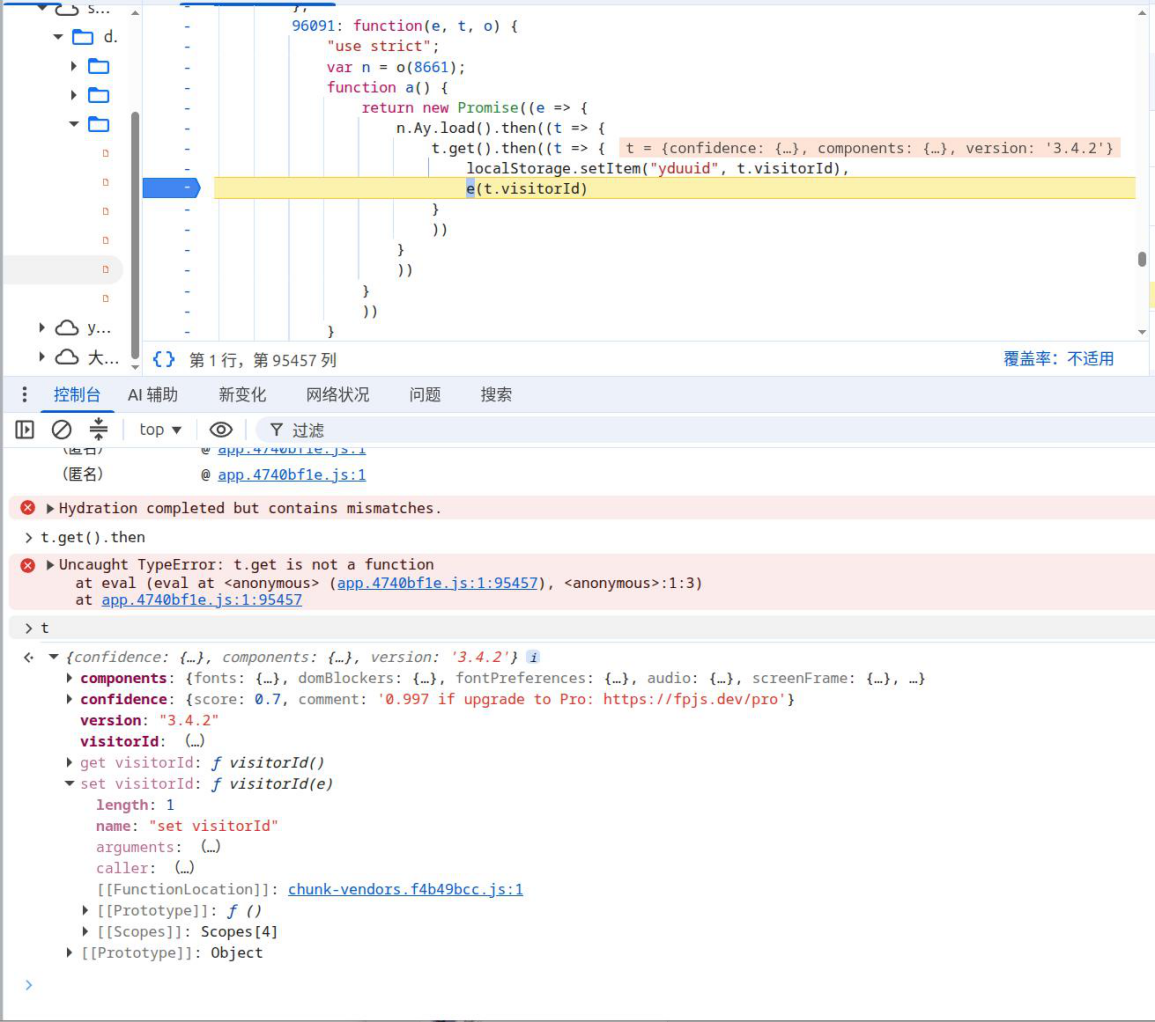
Task: Click the code editor vertical scrollbar thumb
Action: click(1142, 259)
